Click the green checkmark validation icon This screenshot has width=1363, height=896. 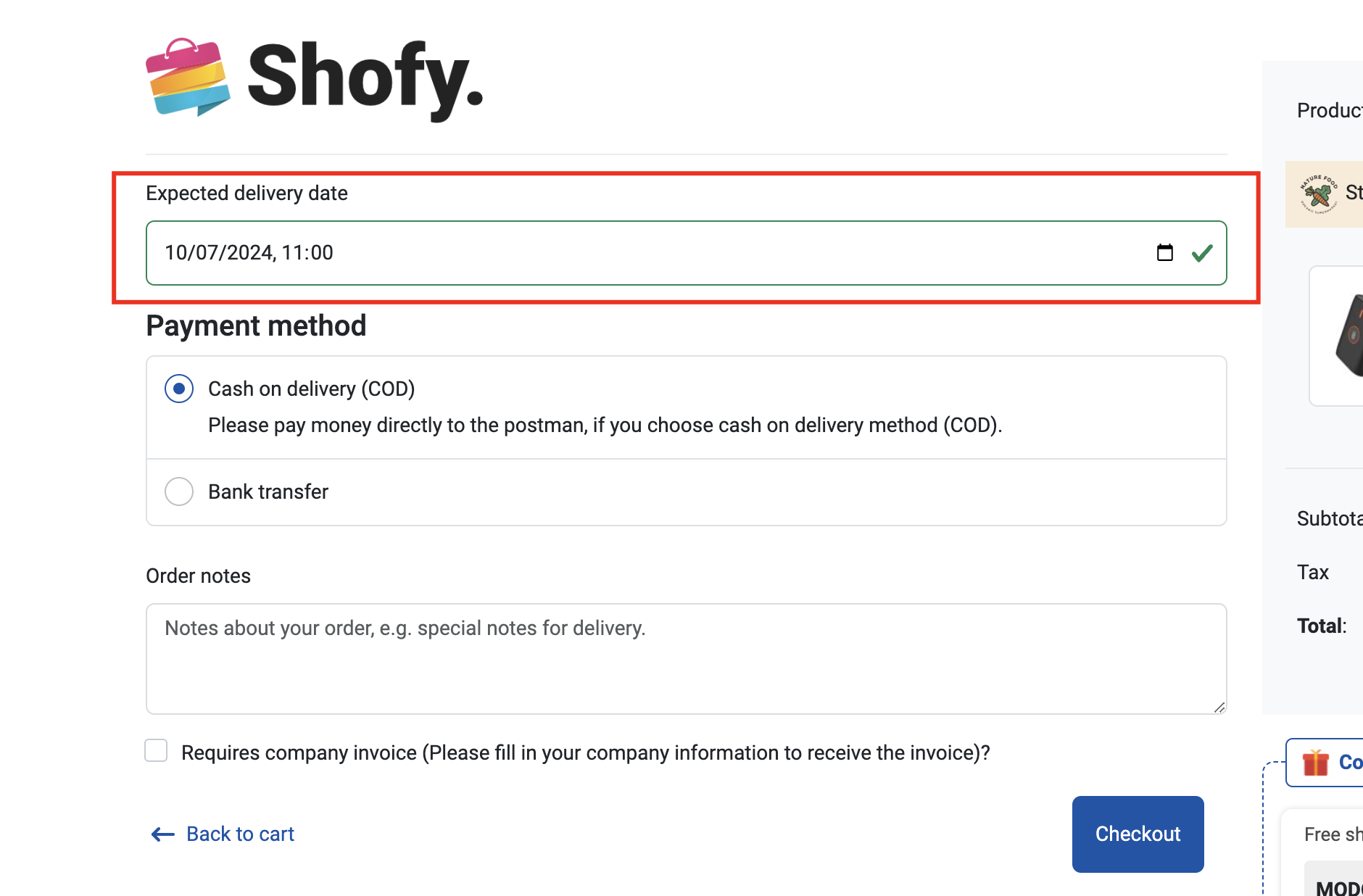pyautogui.click(x=1202, y=253)
